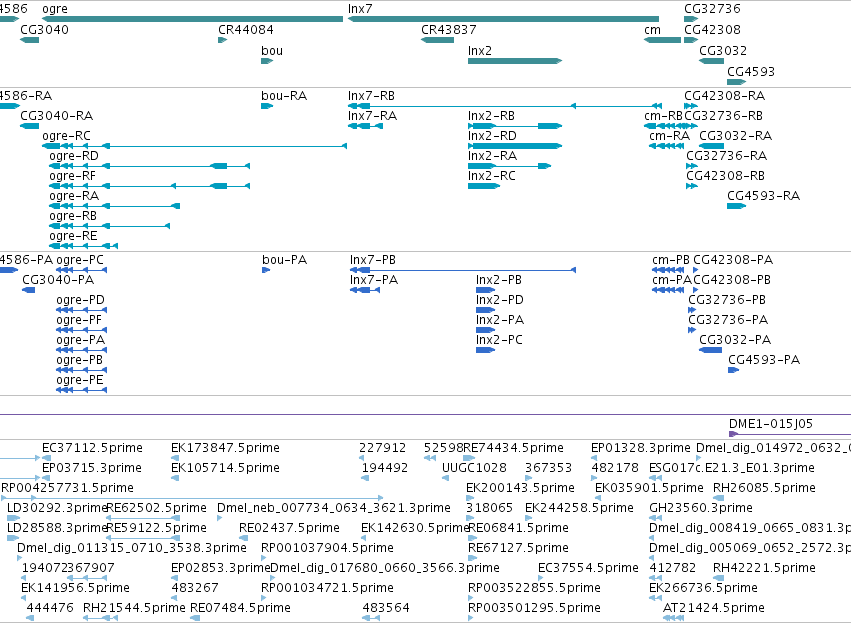Click the cm gene label
The width and height of the screenshot is (851, 623).
pos(652,30)
